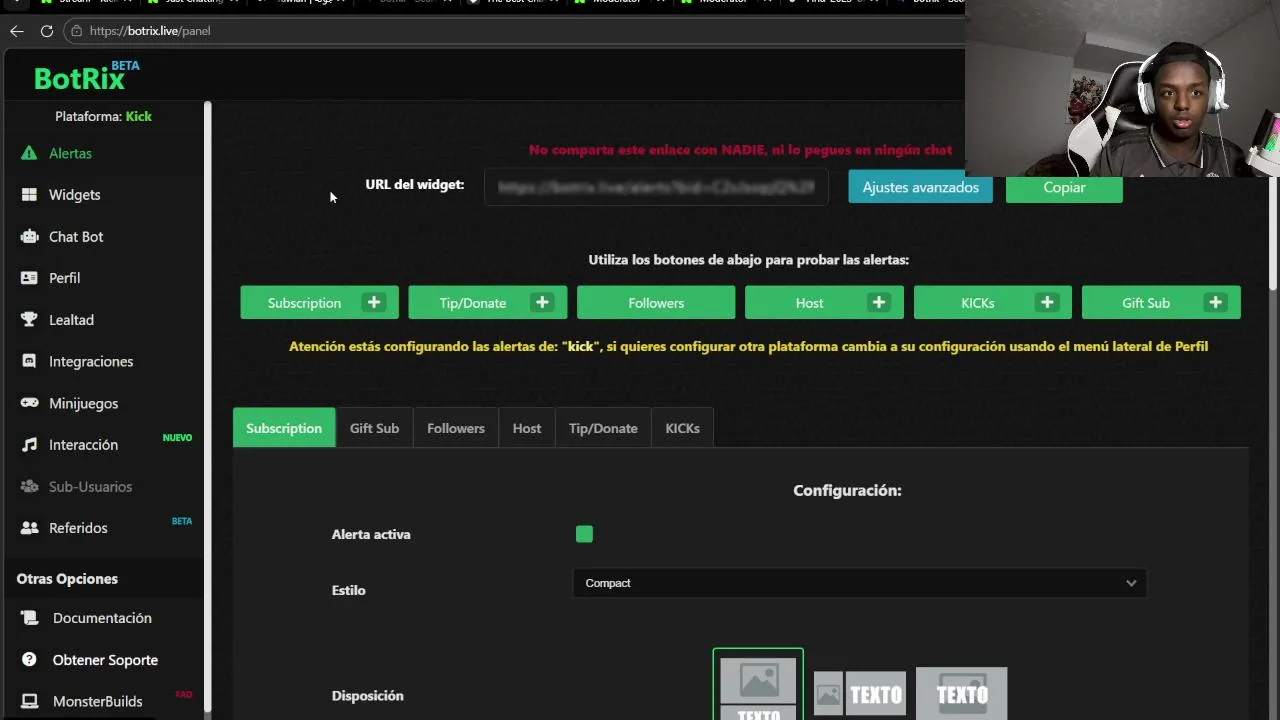Click the BotRix logo
This screenshot has height=720, width=1280.
(86, 76)
